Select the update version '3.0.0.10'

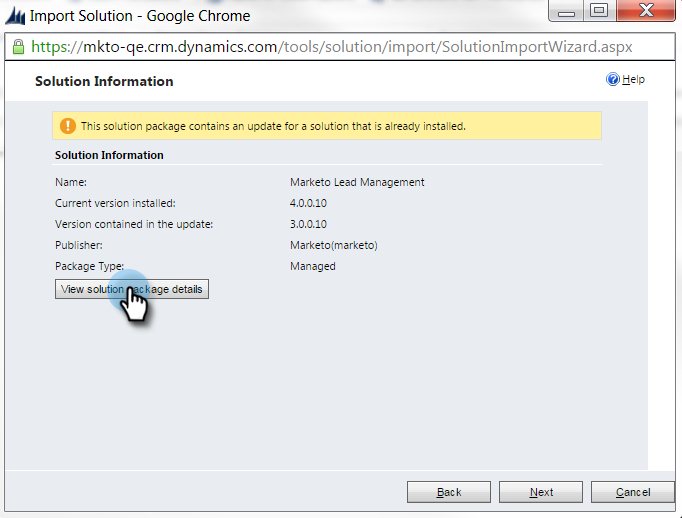click(x=308, y=224)
